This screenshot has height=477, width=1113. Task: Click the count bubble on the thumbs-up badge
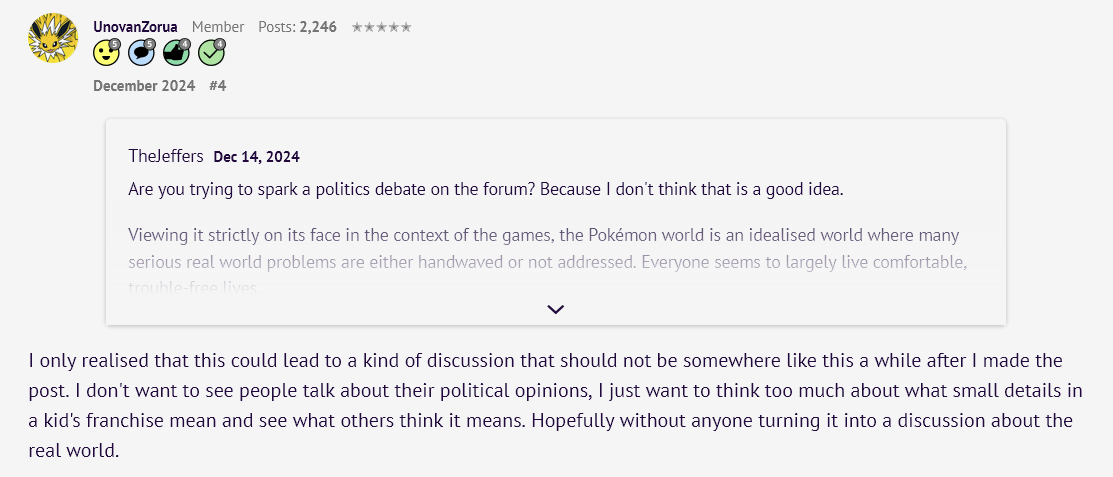pos(185,44)
